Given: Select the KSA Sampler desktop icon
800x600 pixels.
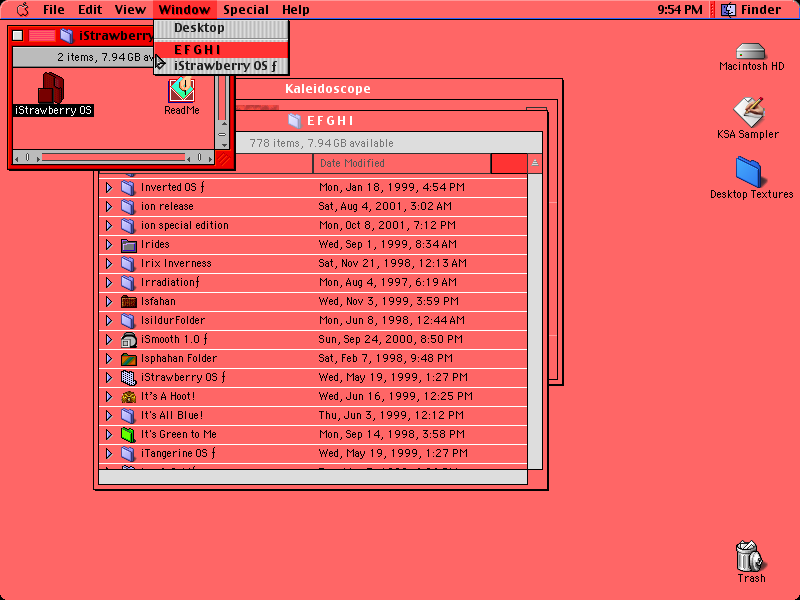Looking at the screenshot, I should click(748, 112).
